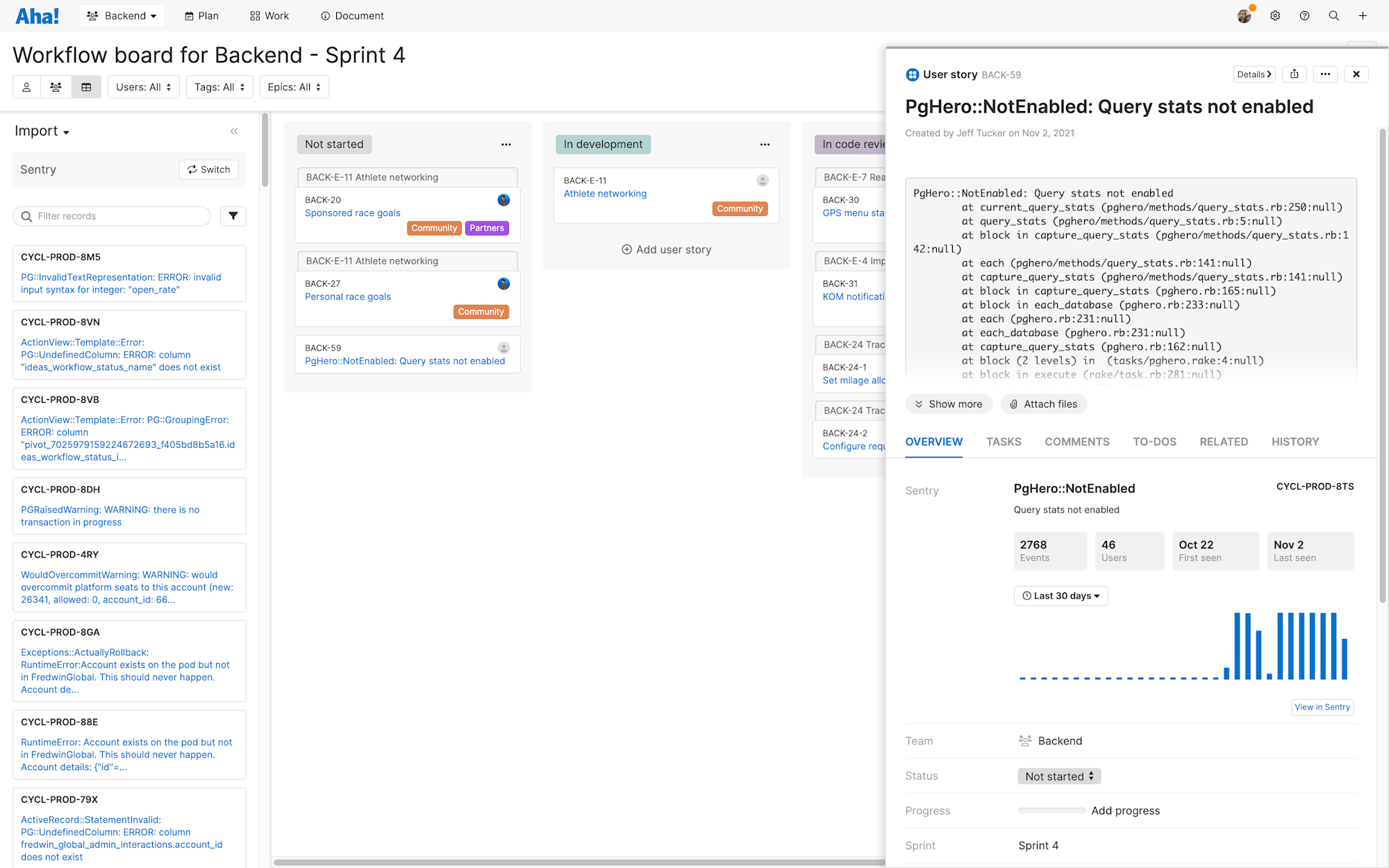
Task: Open the TO-DOS tab
Action: (1155, 442)
